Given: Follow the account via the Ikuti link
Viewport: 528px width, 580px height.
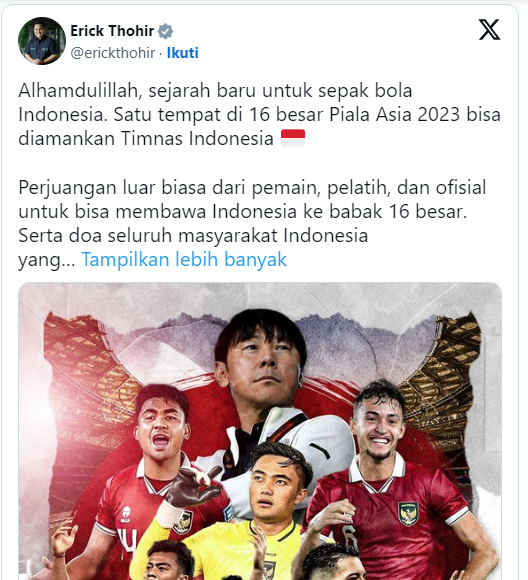Looking at the screenshot, I should pos(182,53).
